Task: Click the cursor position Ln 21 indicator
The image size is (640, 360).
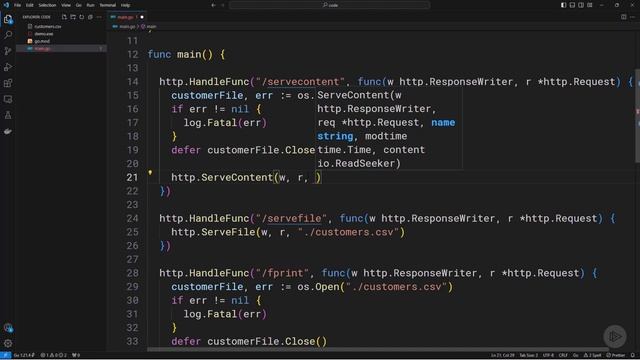Action: (502, 356)
